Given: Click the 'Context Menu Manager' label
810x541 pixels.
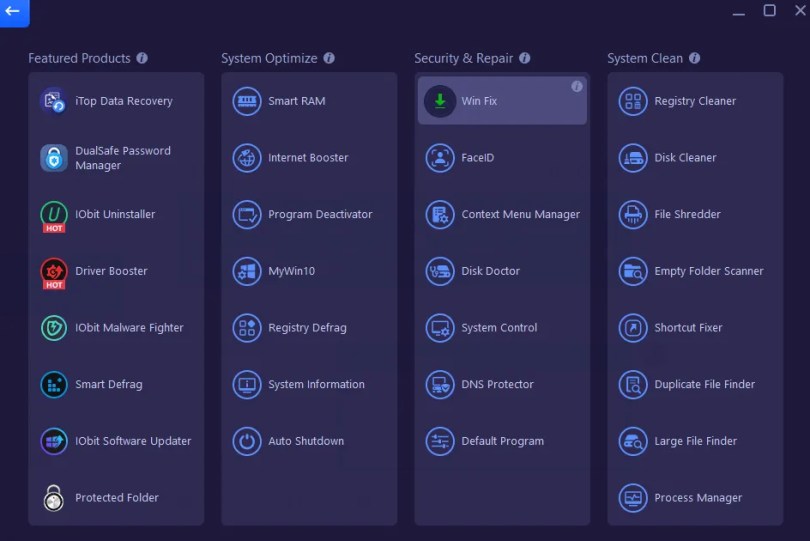Looking at the screenshot, I should click(x=520, y=214).
